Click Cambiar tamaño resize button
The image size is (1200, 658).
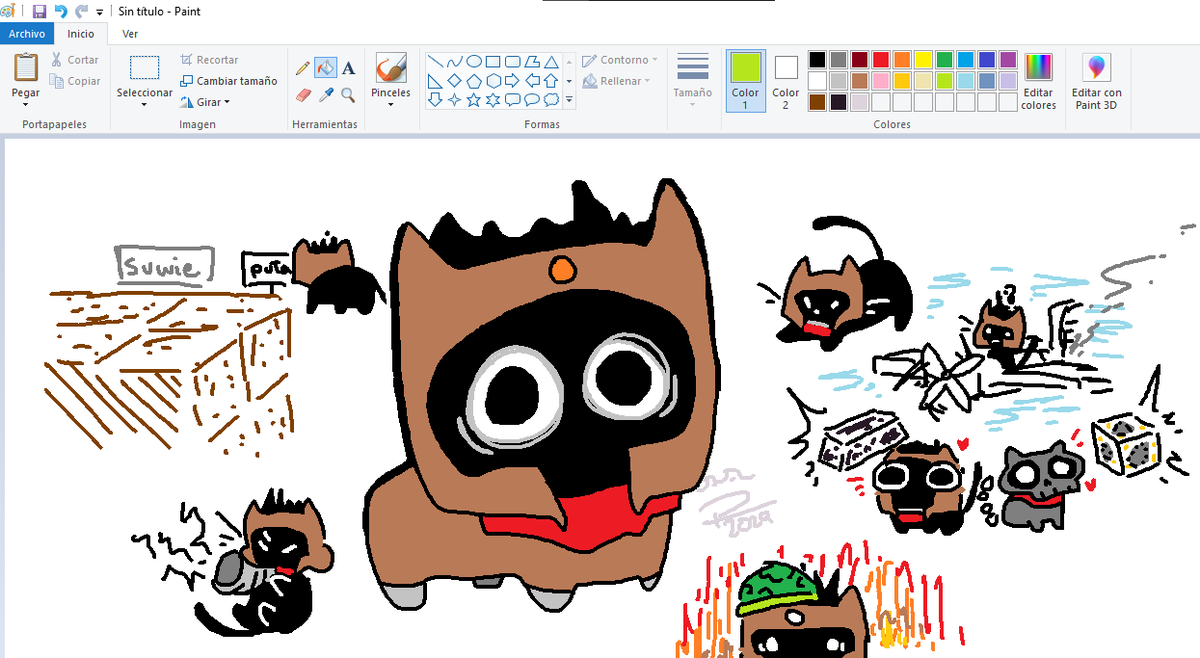click(x=229, y=81)
